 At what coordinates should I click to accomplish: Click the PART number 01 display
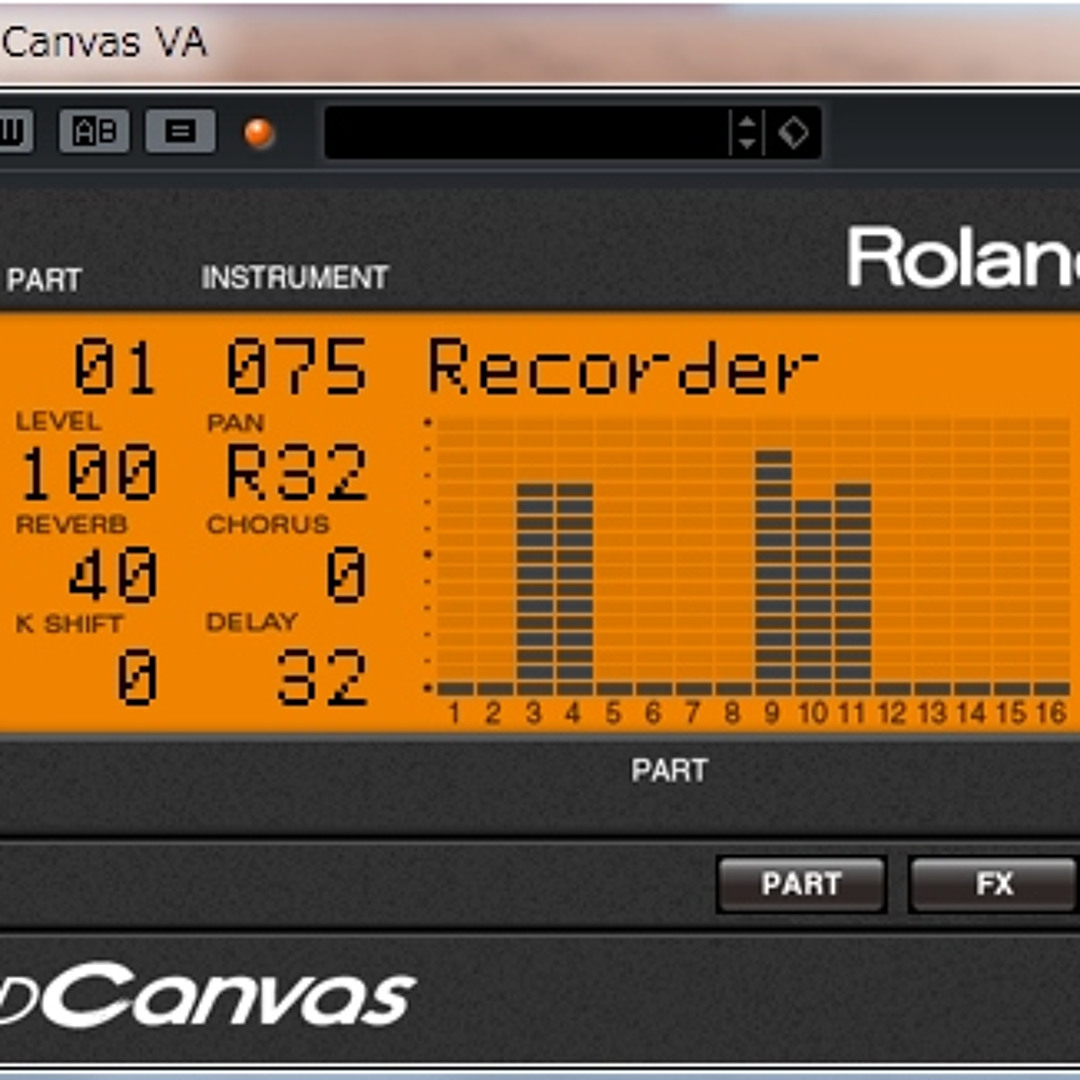coord(110,365)
